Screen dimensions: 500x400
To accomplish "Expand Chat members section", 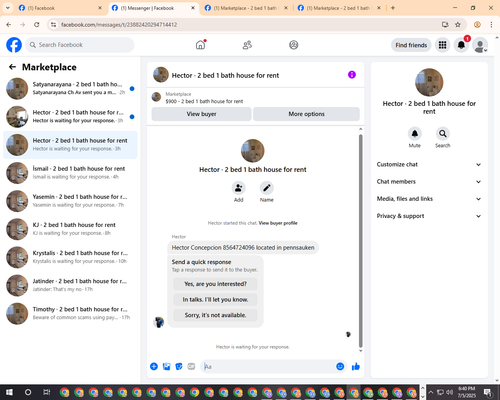I will (x=429, y=182).
